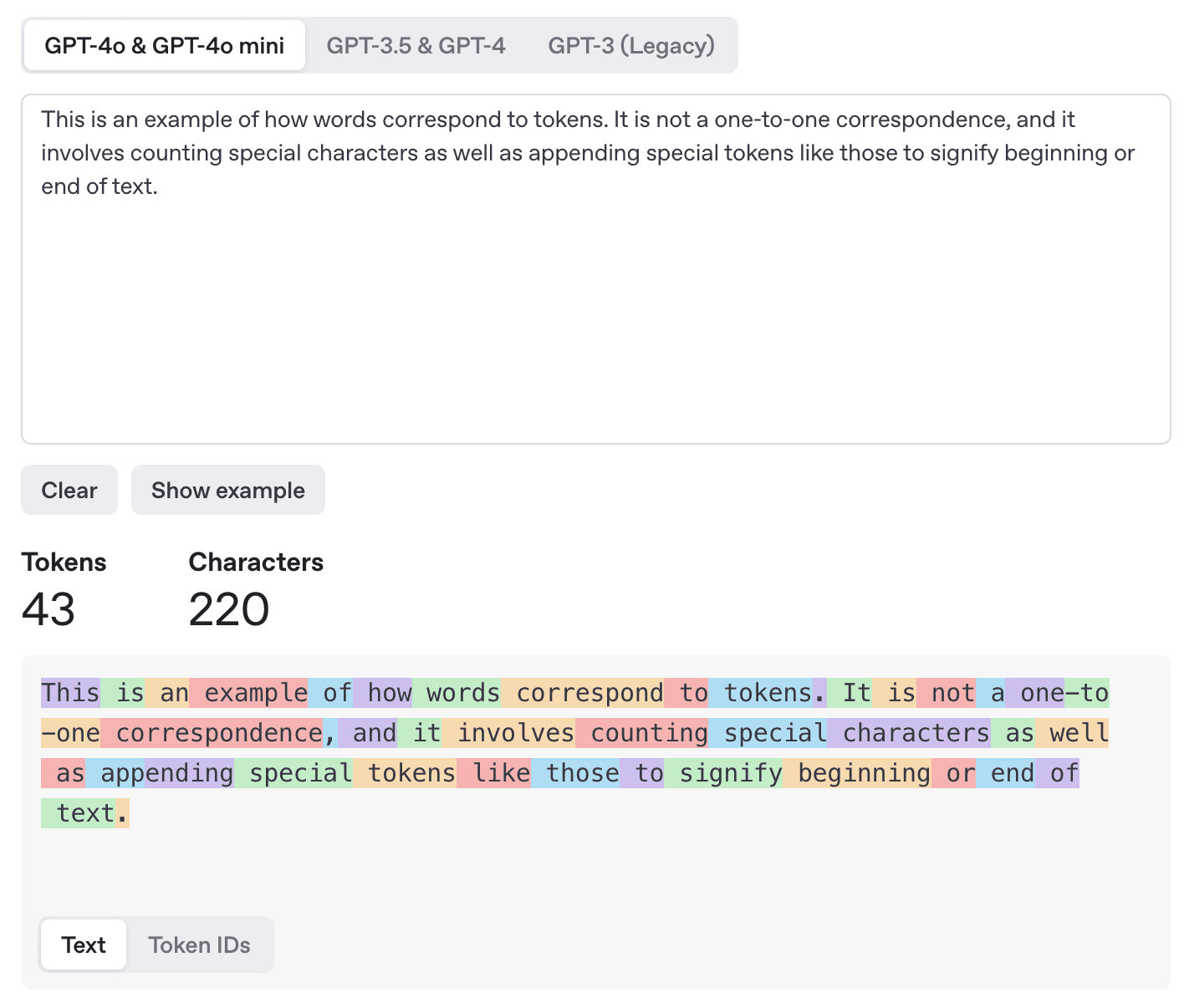Click the highlighted "words" token

click(x=457, y=693)
